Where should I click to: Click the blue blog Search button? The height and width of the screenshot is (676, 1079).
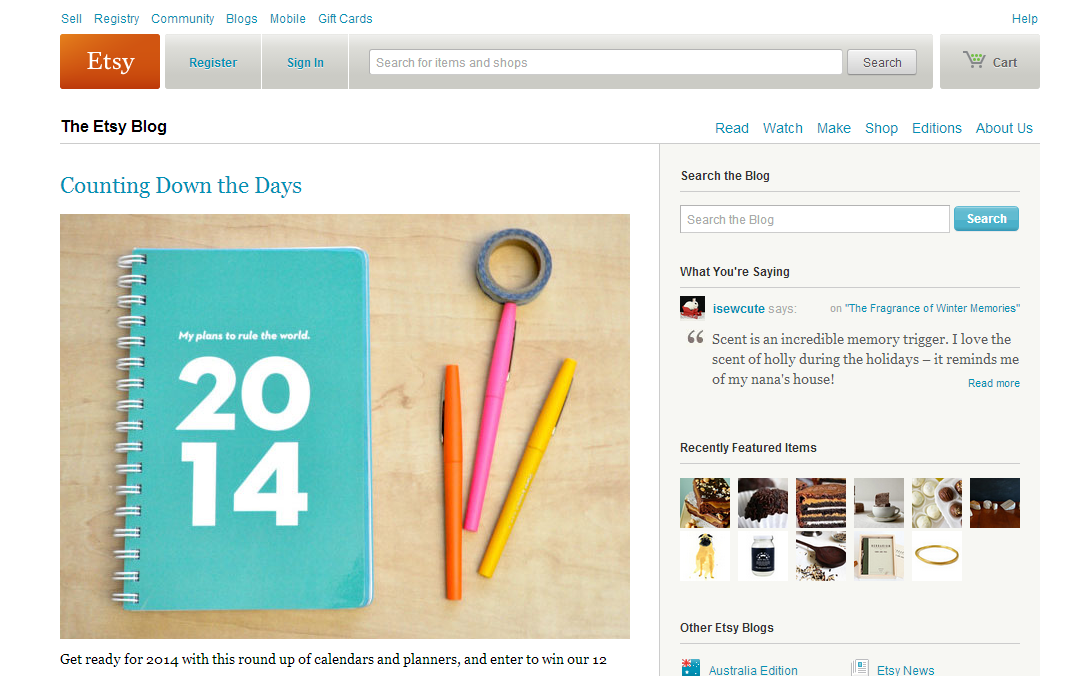[986, 219]
